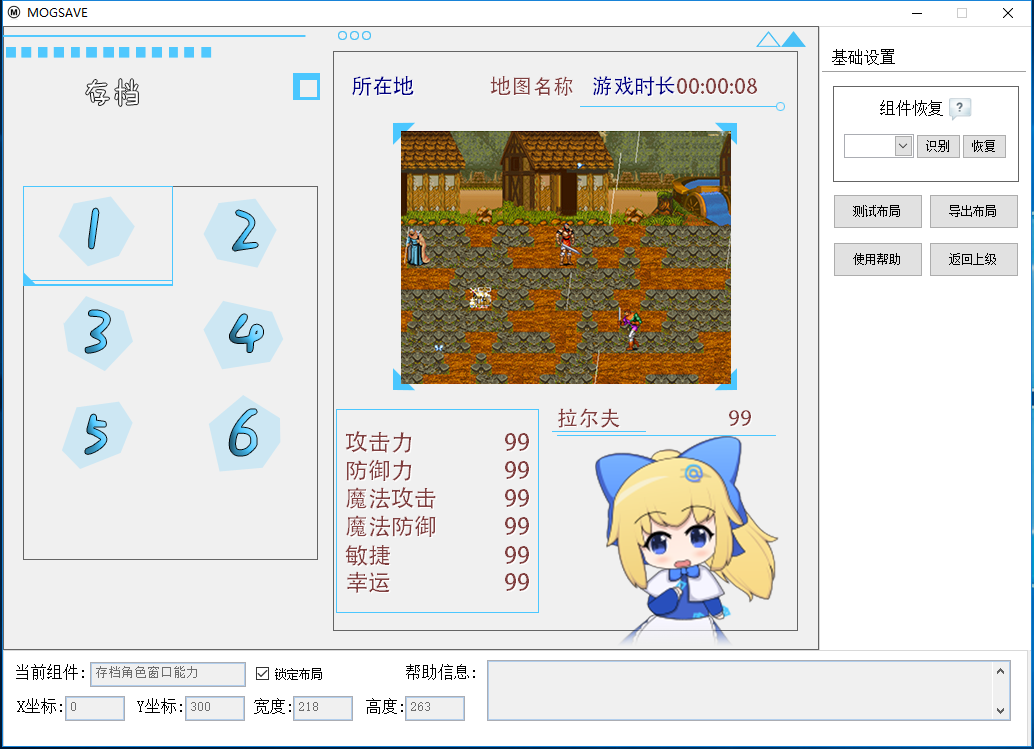Viewport: 1034px width, 749px height.
Task: Choose save slot 3 icon
Action: [98, 333]
